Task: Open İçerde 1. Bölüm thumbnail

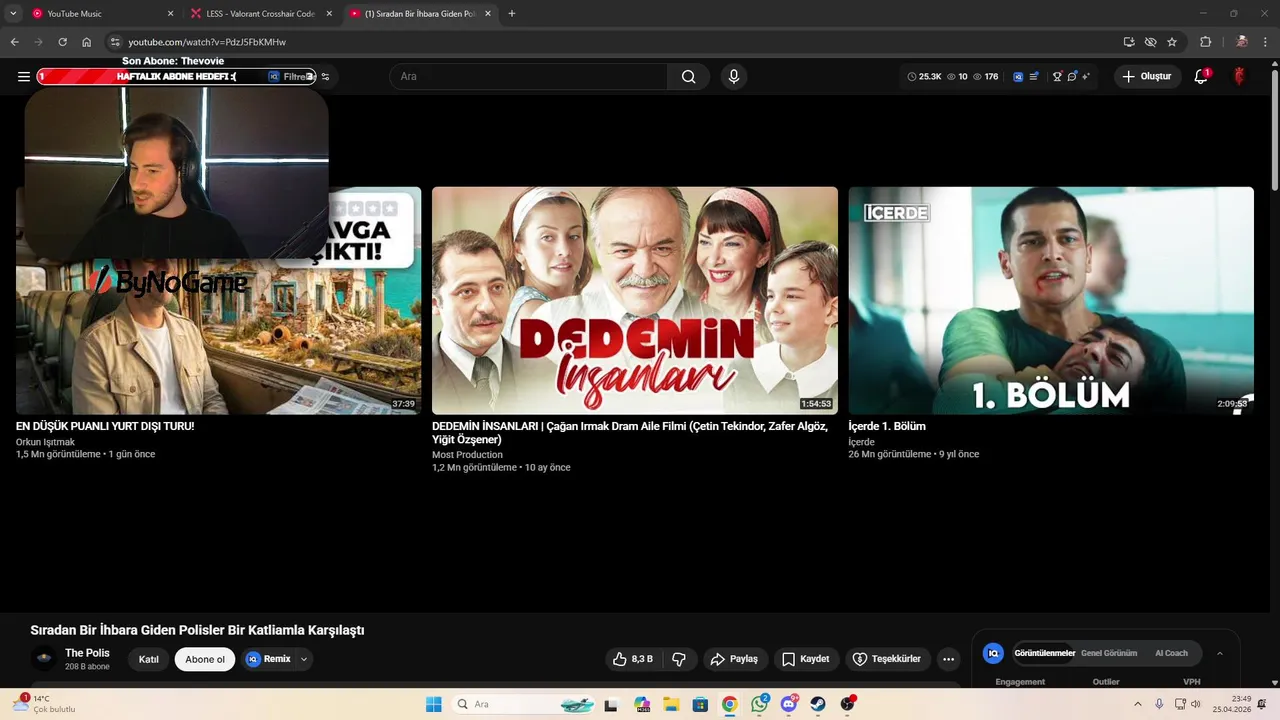Action: [x=1051, y=300]
